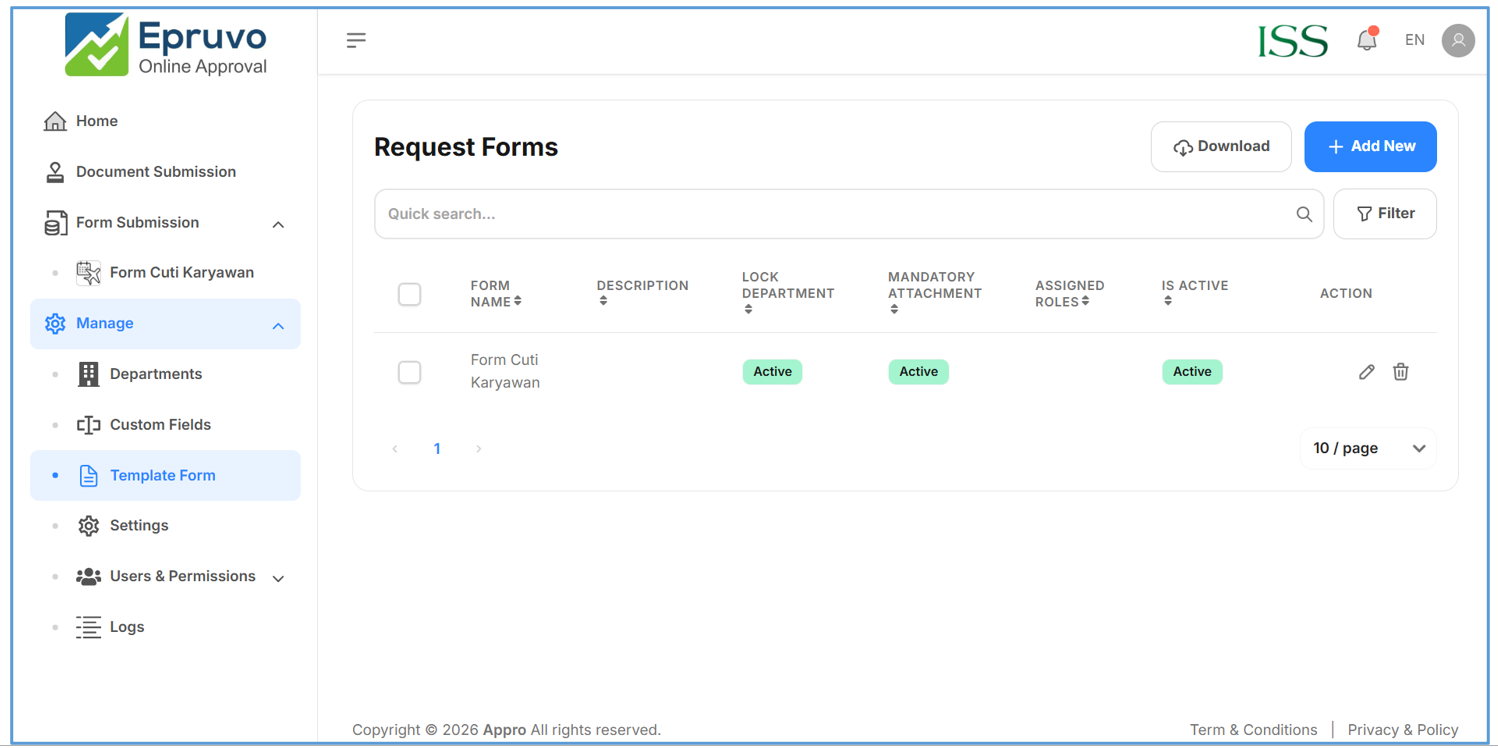Click the user profile avatar
Image resolution: width=1498 pixels, height=748 pixels.
click(1457, 40)
